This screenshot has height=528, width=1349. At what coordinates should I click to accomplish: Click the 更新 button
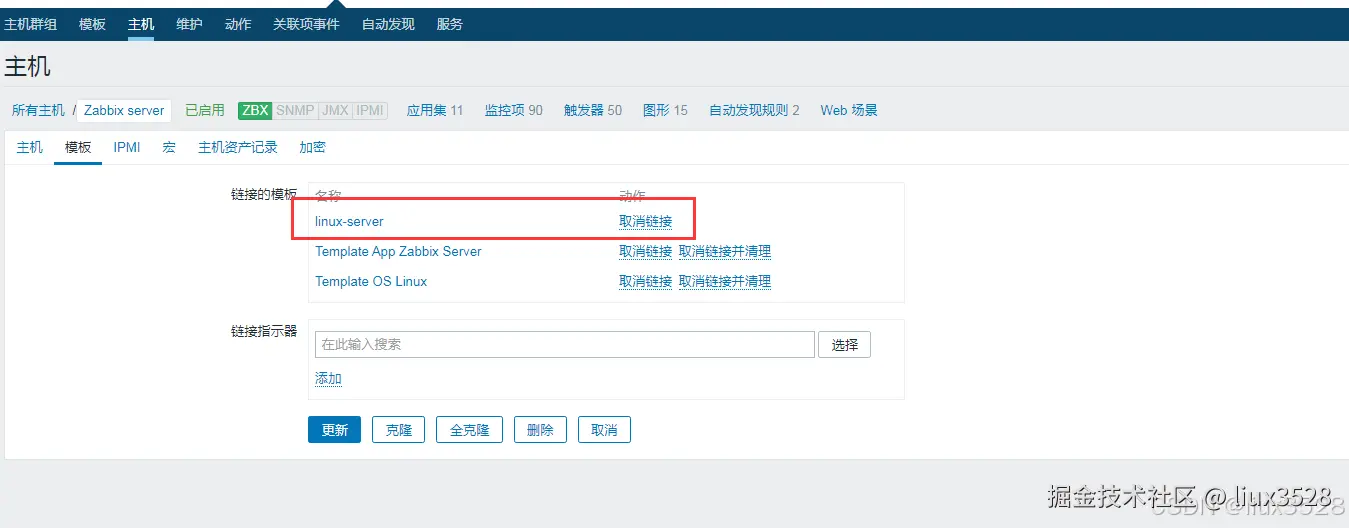(334, 430)
